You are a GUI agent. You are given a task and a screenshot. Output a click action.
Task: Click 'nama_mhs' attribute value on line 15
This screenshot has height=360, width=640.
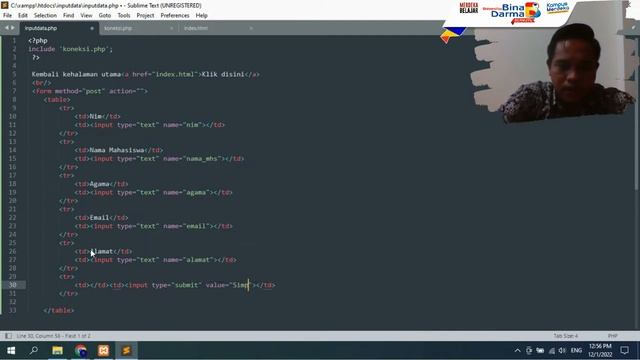pos(202,159)
